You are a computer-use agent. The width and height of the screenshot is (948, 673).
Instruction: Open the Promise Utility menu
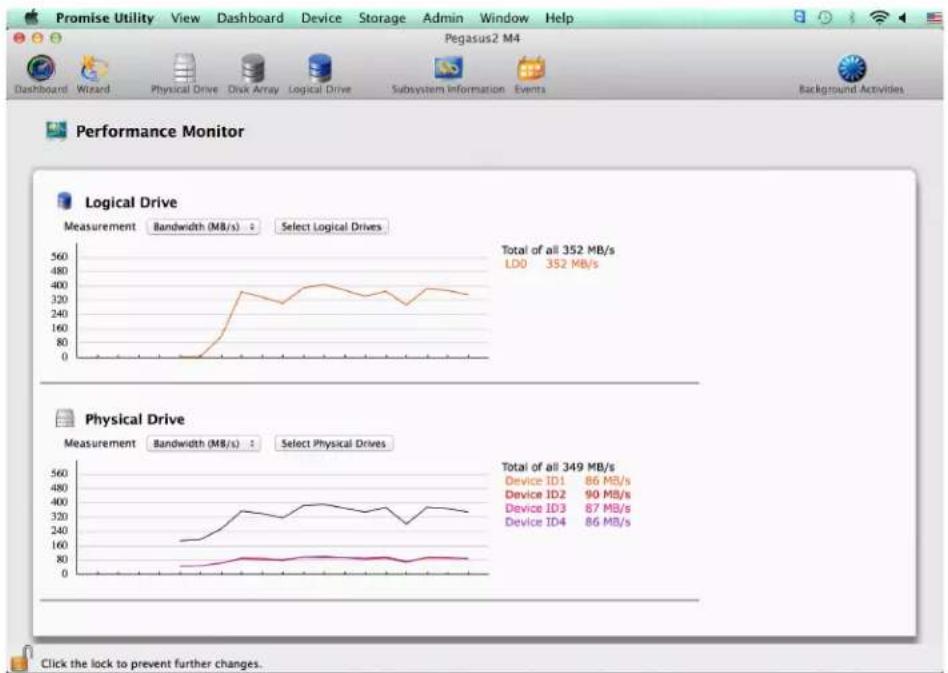105,18
